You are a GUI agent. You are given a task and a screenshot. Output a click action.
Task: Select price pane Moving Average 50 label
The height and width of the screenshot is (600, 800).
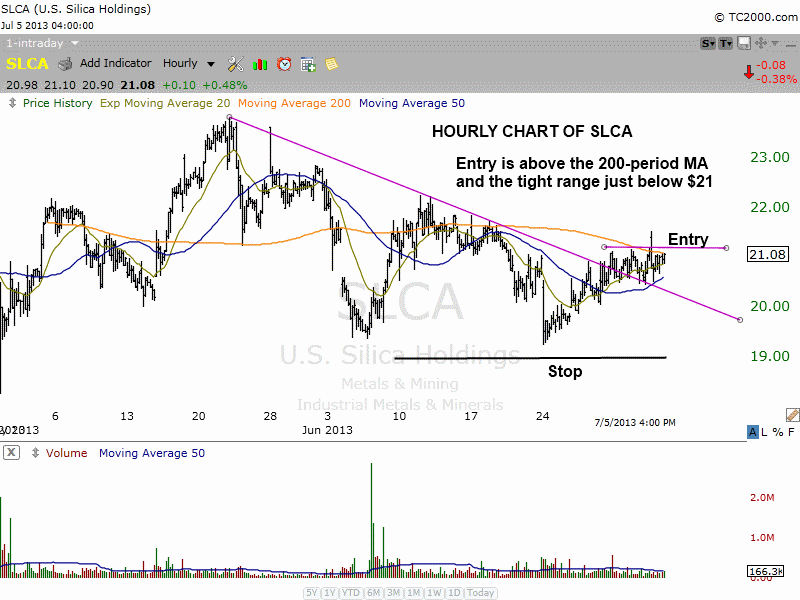[412, 103]
